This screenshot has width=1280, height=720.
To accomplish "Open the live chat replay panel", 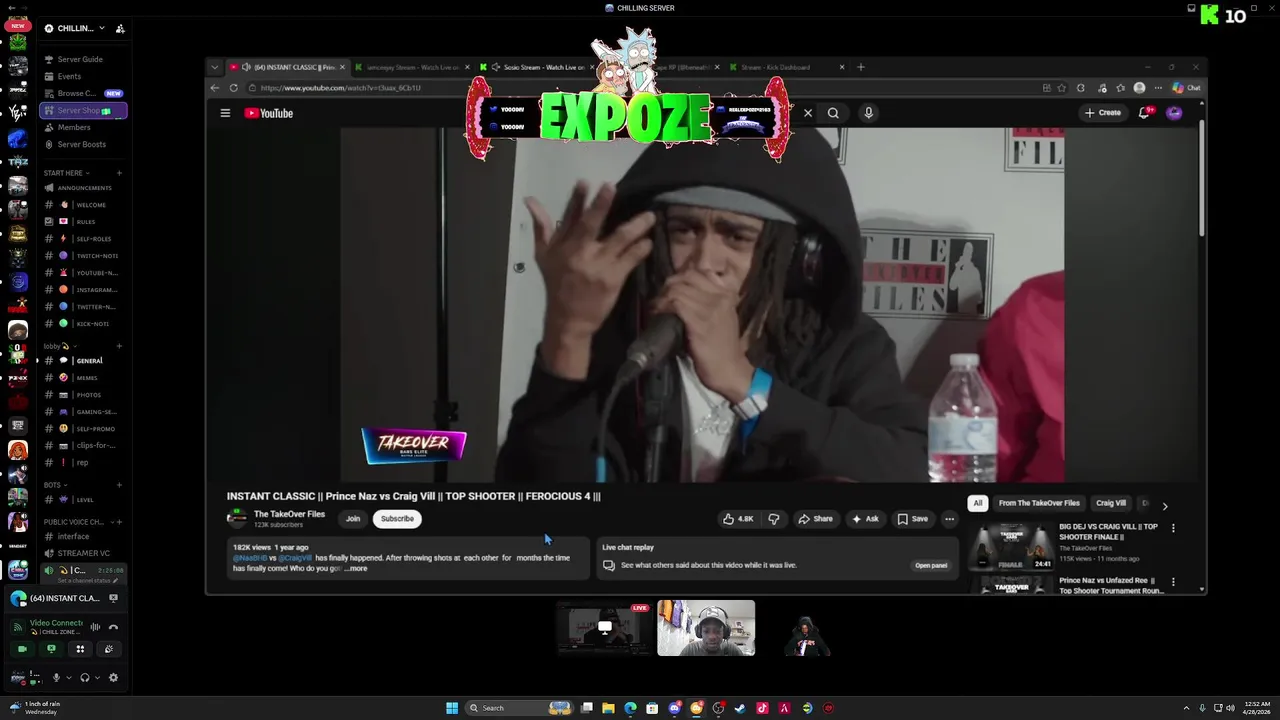I will click(931, 565).
